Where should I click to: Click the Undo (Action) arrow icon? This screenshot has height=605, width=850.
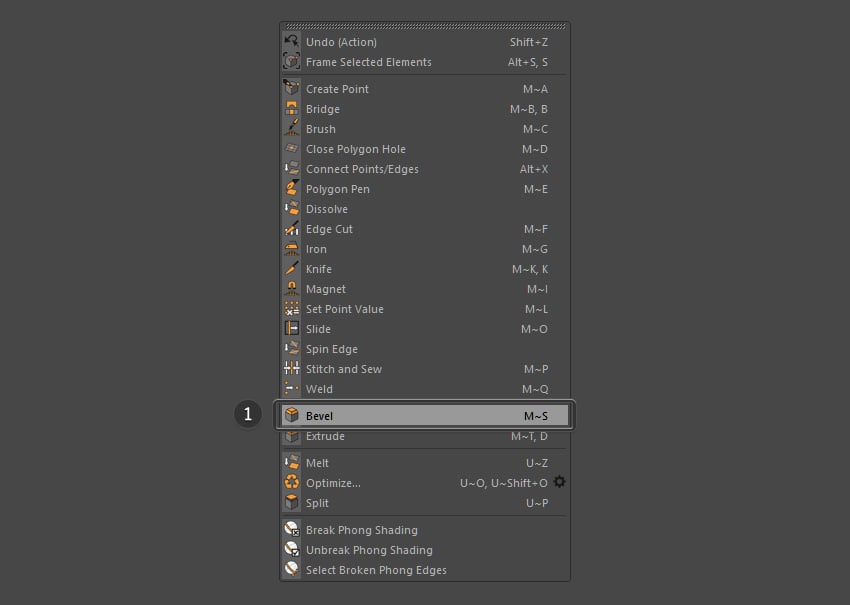291,42
